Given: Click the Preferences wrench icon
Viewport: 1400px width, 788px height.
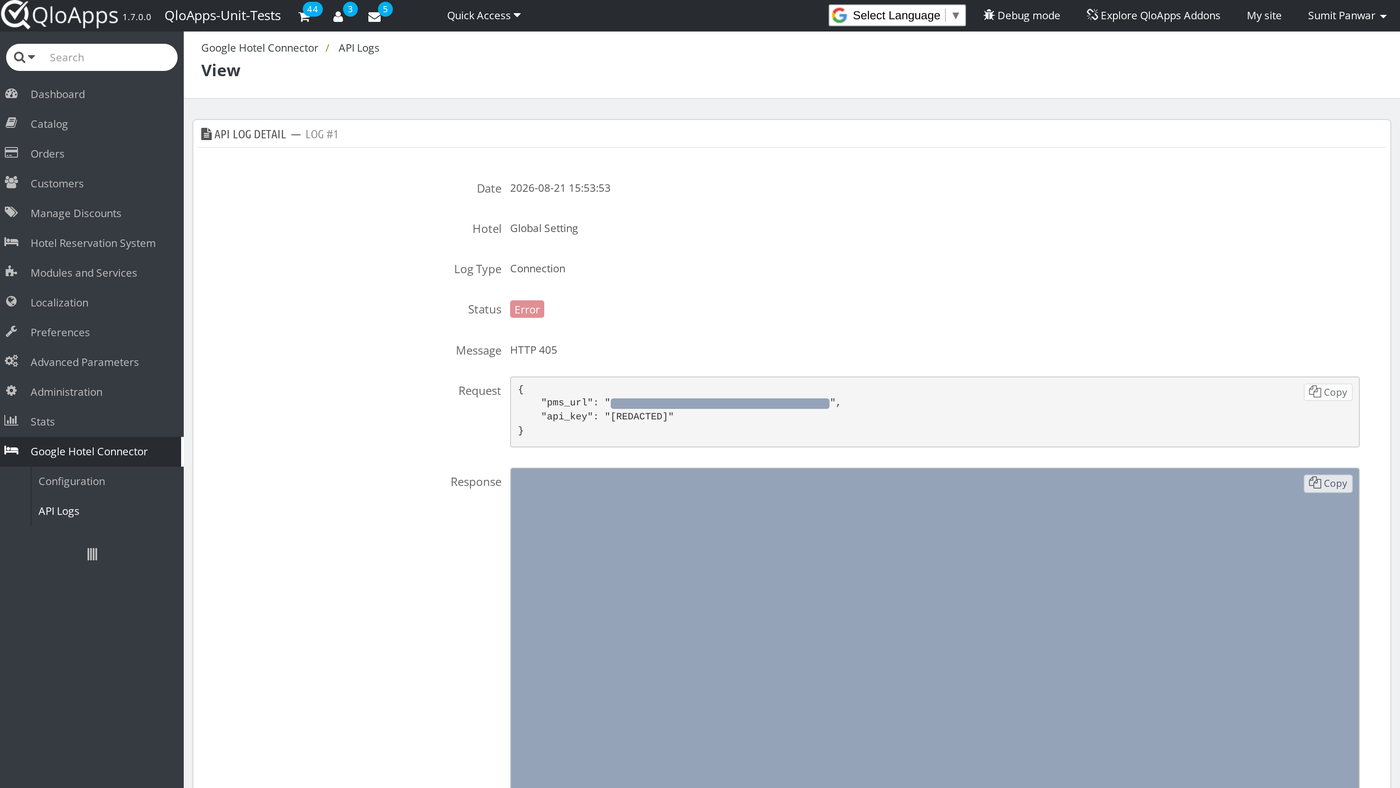Looking at the screenshot, I should point(12,332).
